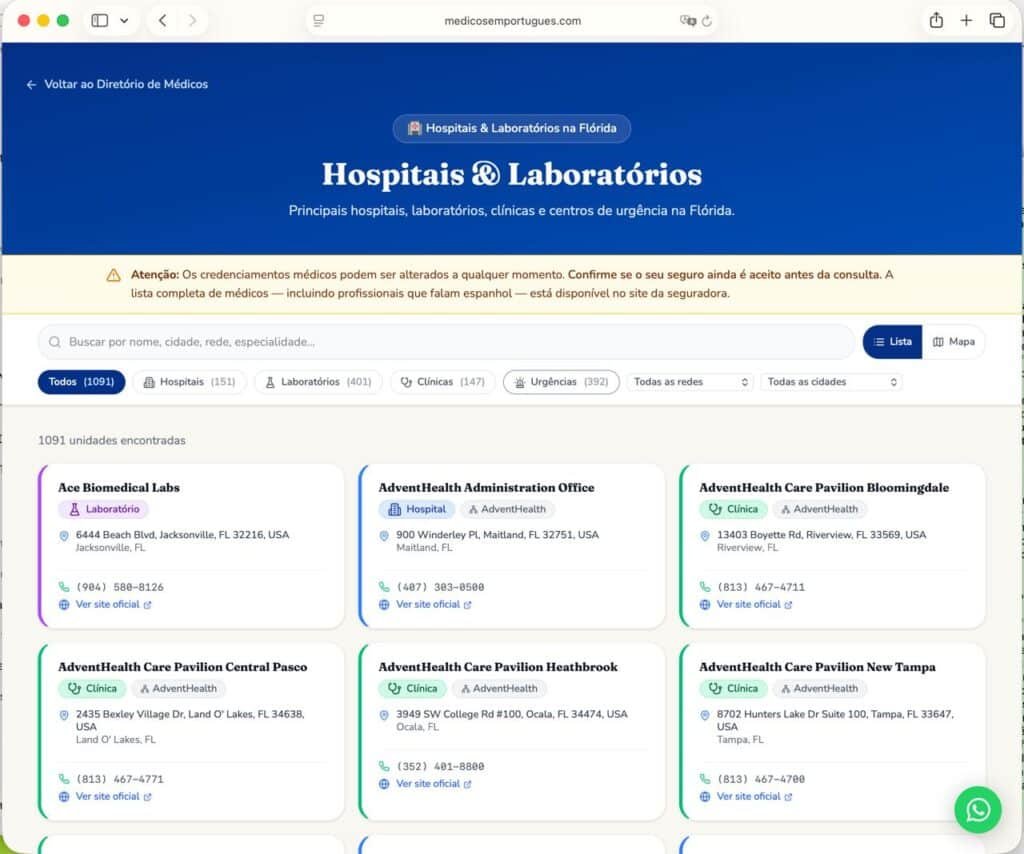Open a new tab with plus icon
1024x854 pixels.
click(x=966, y=20)
